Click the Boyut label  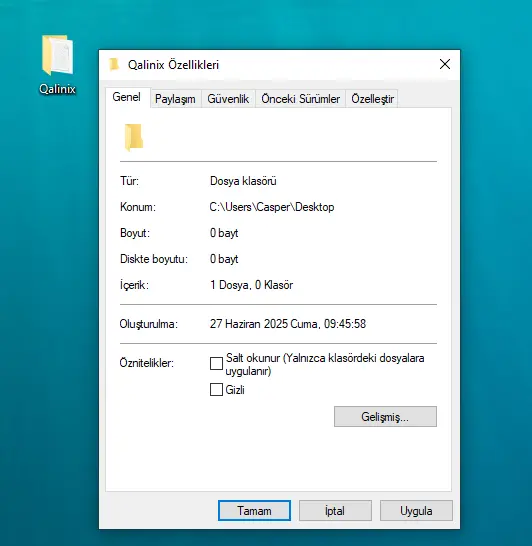[x=135, y=233]
